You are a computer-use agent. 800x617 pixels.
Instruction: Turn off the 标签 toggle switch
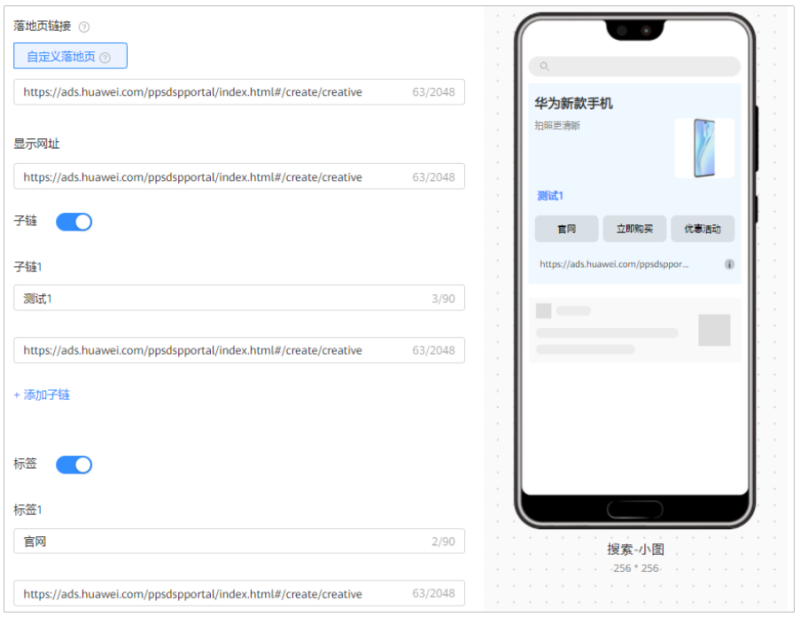pos(73,464)
